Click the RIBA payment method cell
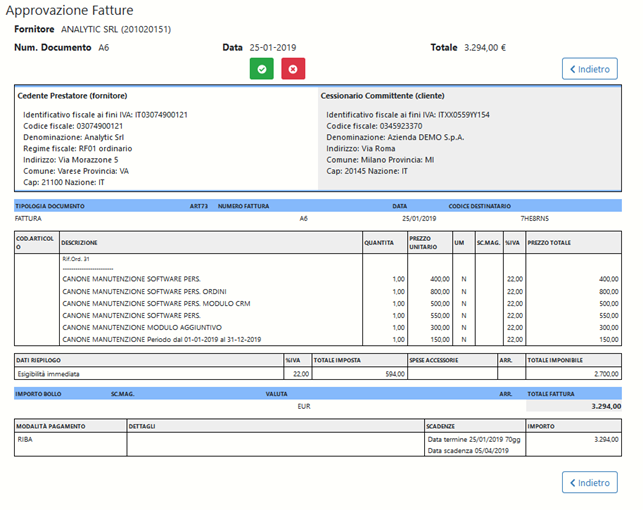 pyautogui.click(x=26, y=438)
